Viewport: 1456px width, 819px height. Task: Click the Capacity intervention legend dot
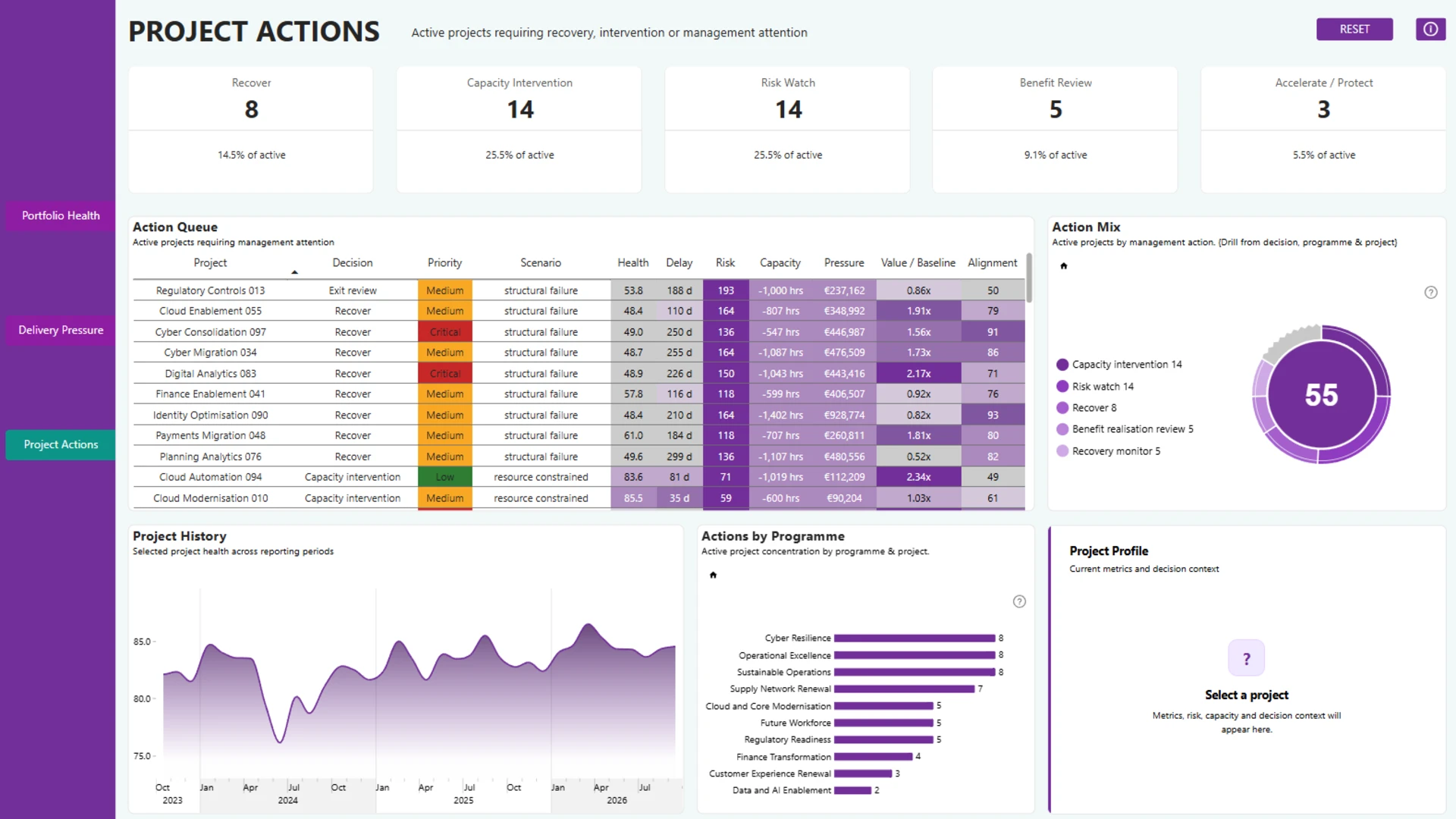point(1062,365)
